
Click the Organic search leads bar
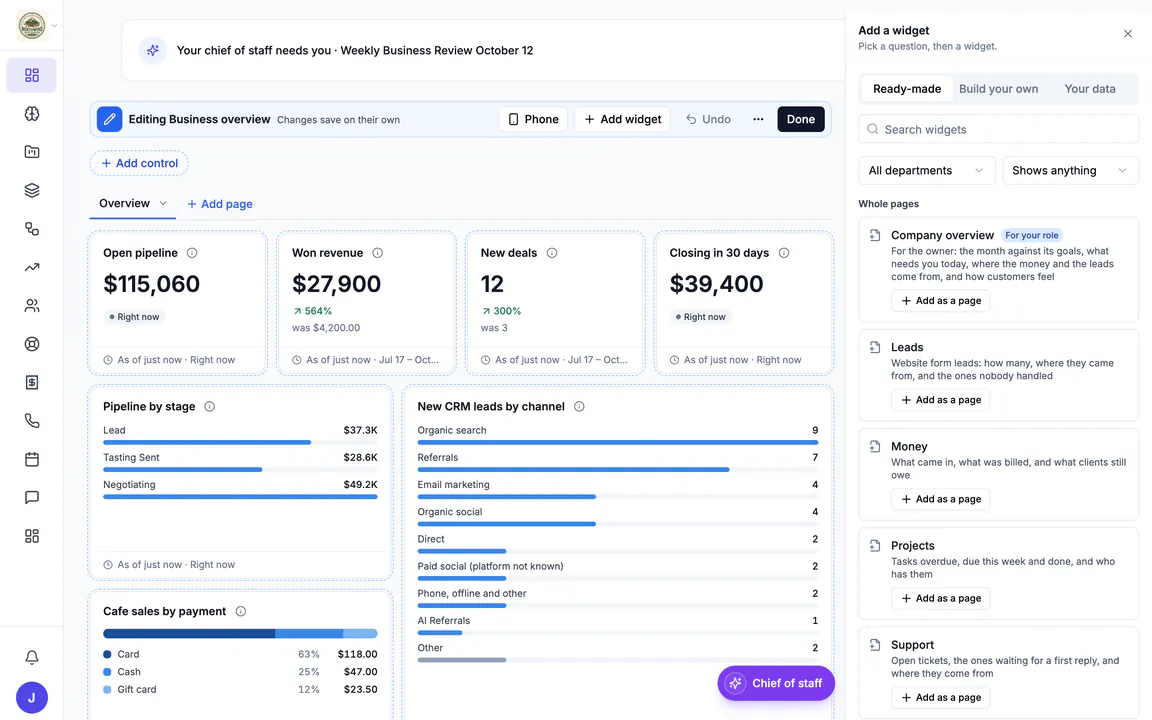click(x=617, y=442)
